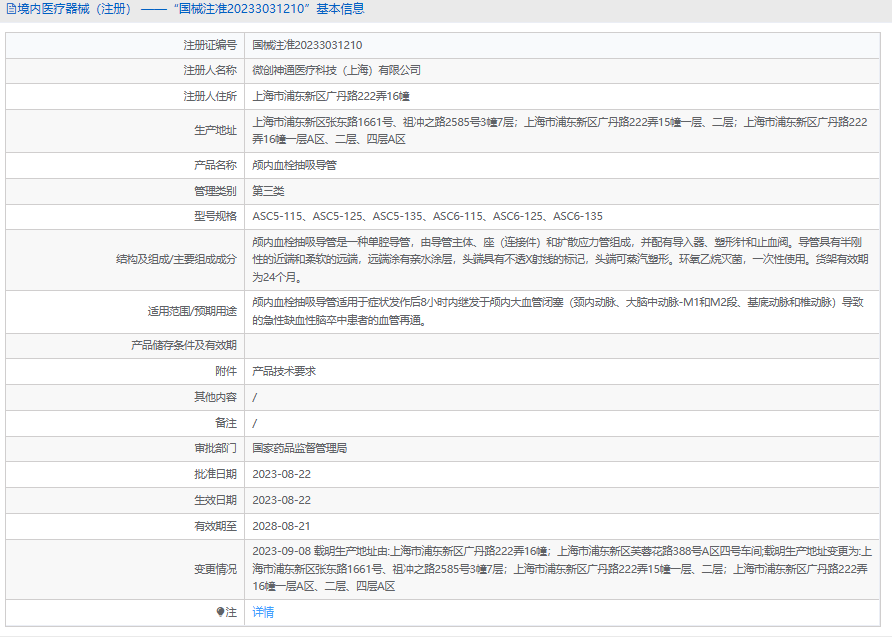The height and width of the screenshot is (637, 892).
Task: Select structure description starting 颅内血栓抽吸导管是一种单腔导管
Action: pos(560,259)
